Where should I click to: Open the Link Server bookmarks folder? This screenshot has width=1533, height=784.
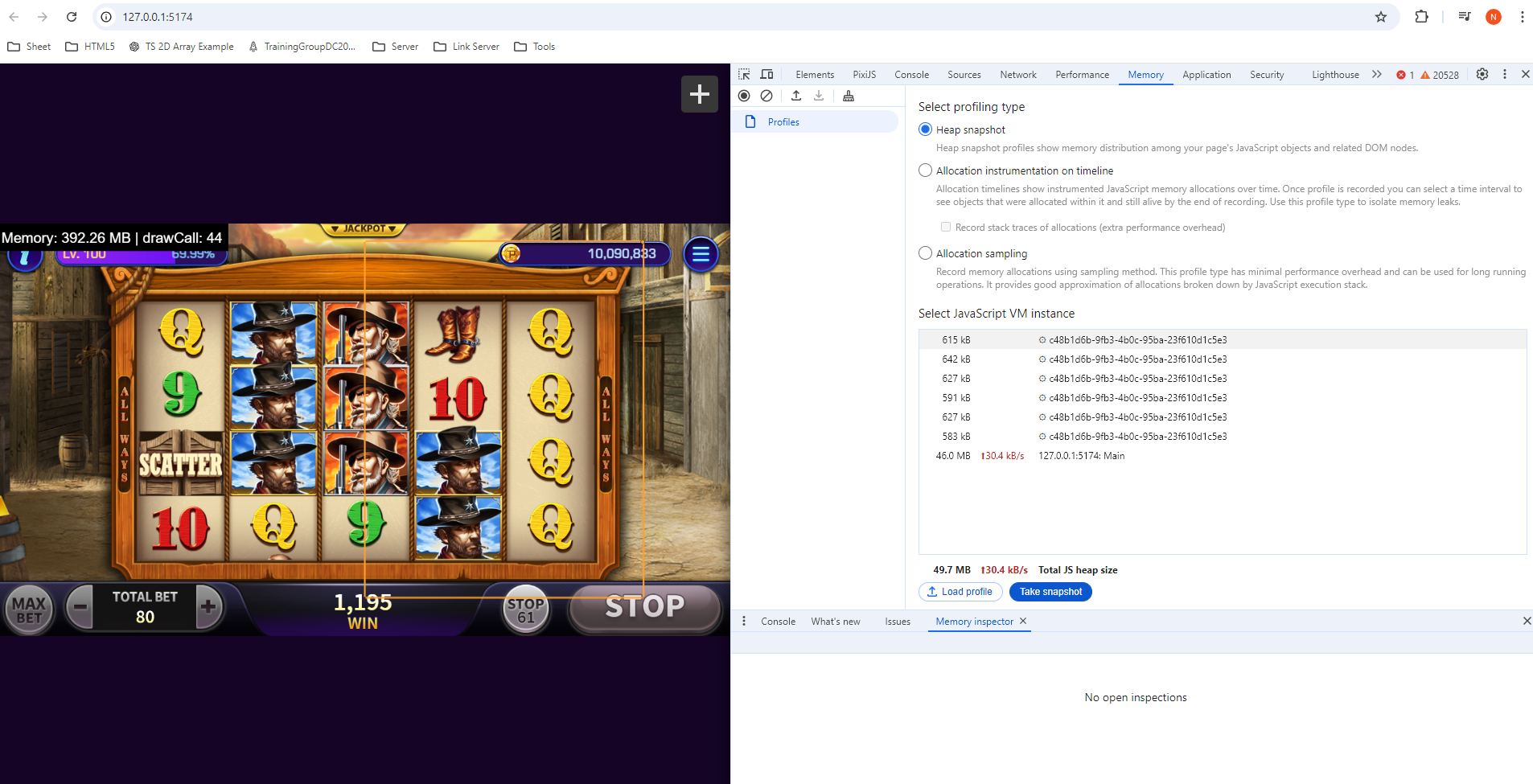point(466,47)
